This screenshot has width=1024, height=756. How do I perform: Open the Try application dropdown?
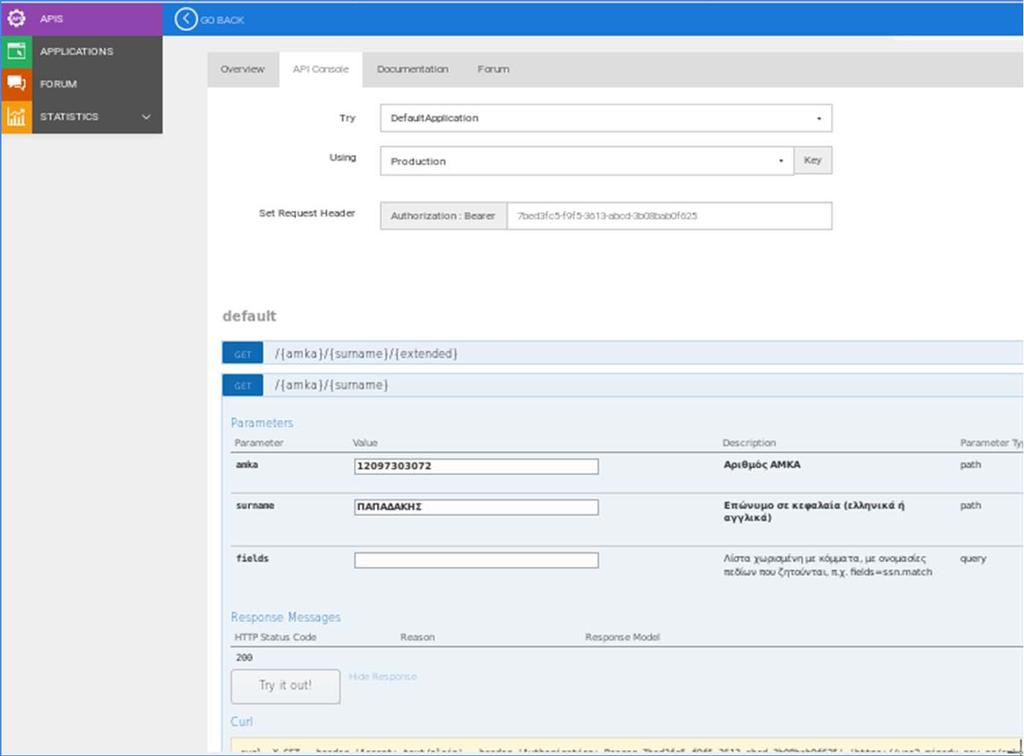tap(605, 118)
